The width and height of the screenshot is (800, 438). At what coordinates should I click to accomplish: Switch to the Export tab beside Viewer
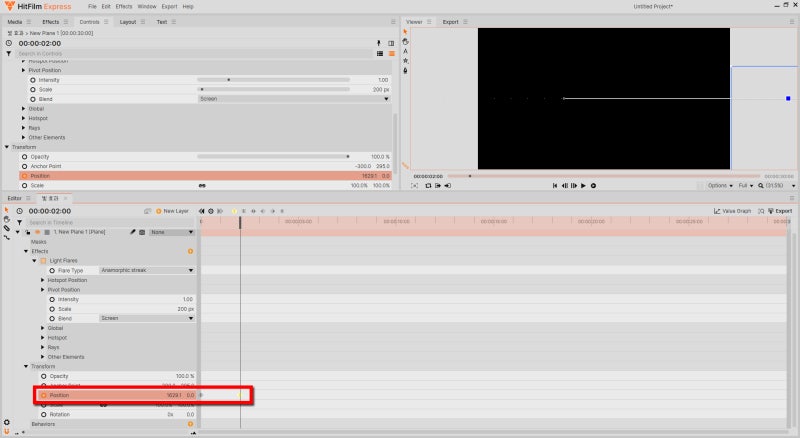(x=451, y=22)
